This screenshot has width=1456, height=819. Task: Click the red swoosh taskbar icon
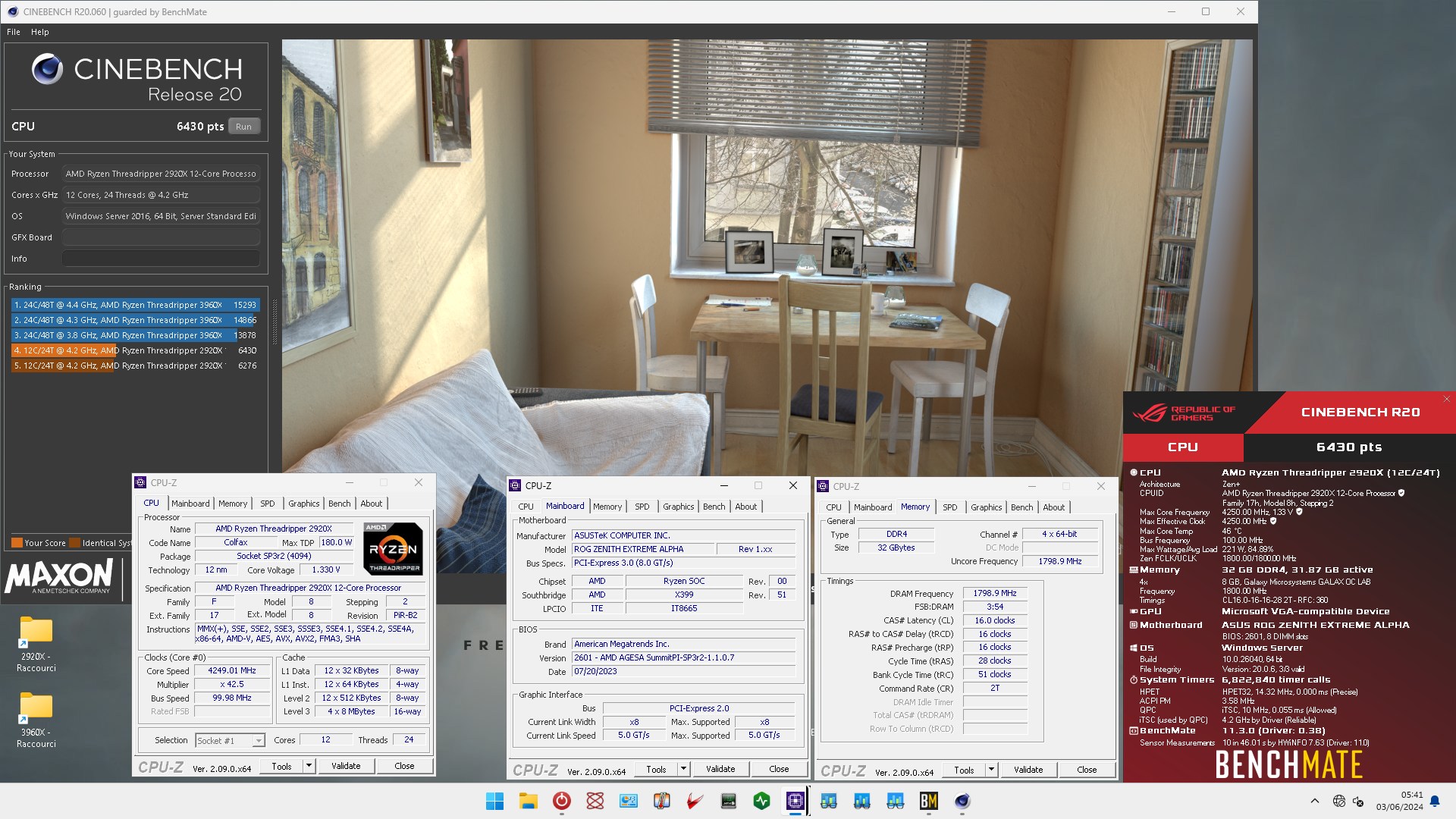695,801
